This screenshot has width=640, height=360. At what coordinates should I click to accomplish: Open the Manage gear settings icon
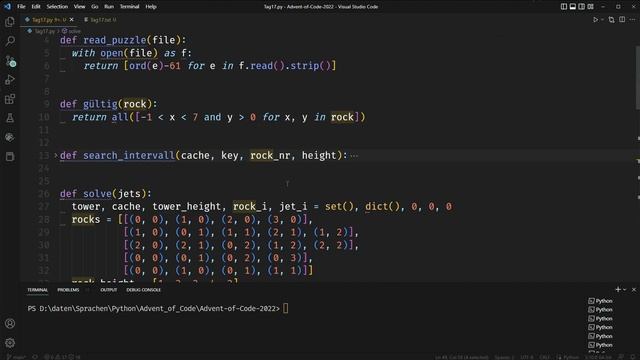pyautogui.click(x=10, y=343)
